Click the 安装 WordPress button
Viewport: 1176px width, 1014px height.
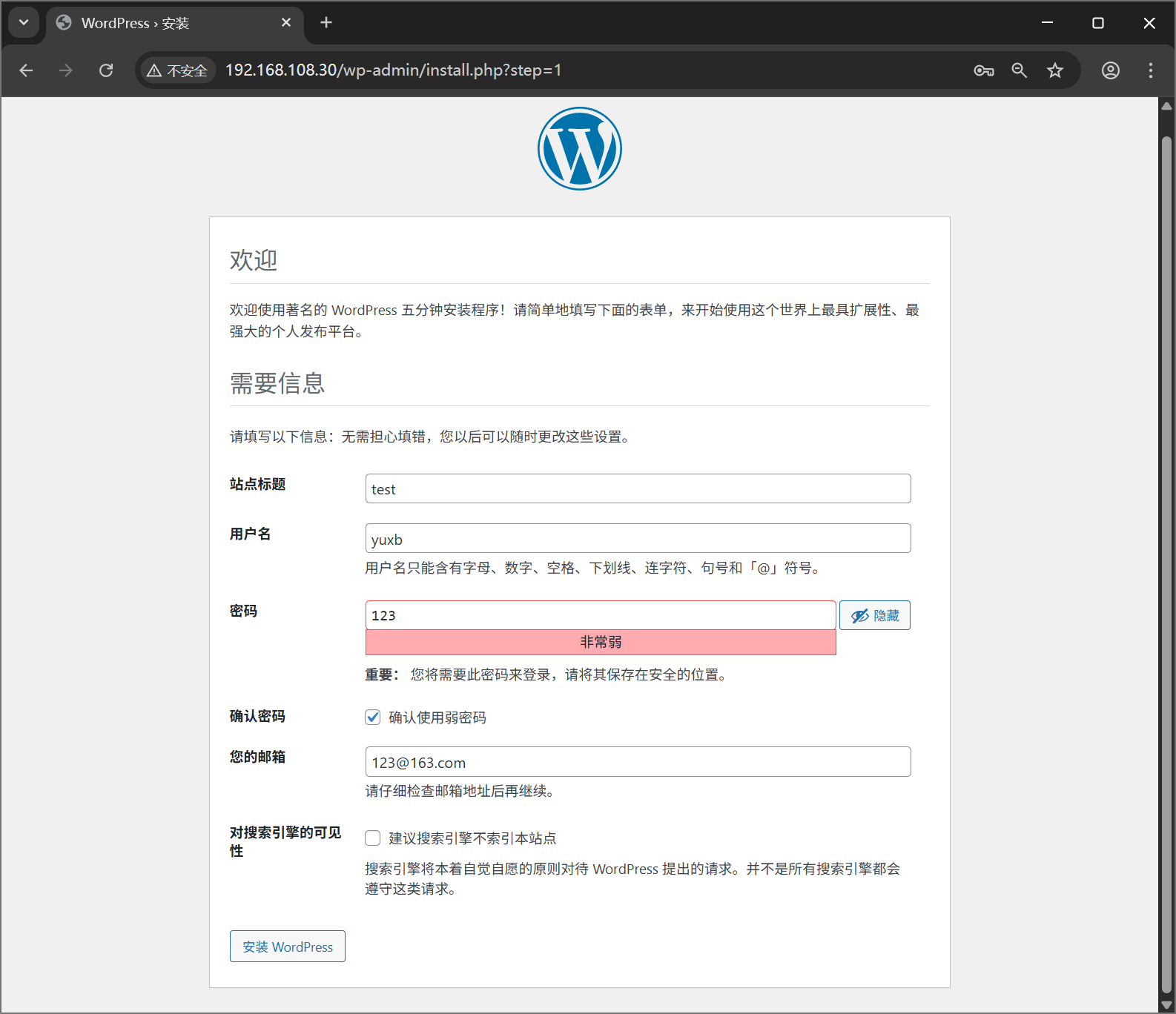tap(288, 947)
